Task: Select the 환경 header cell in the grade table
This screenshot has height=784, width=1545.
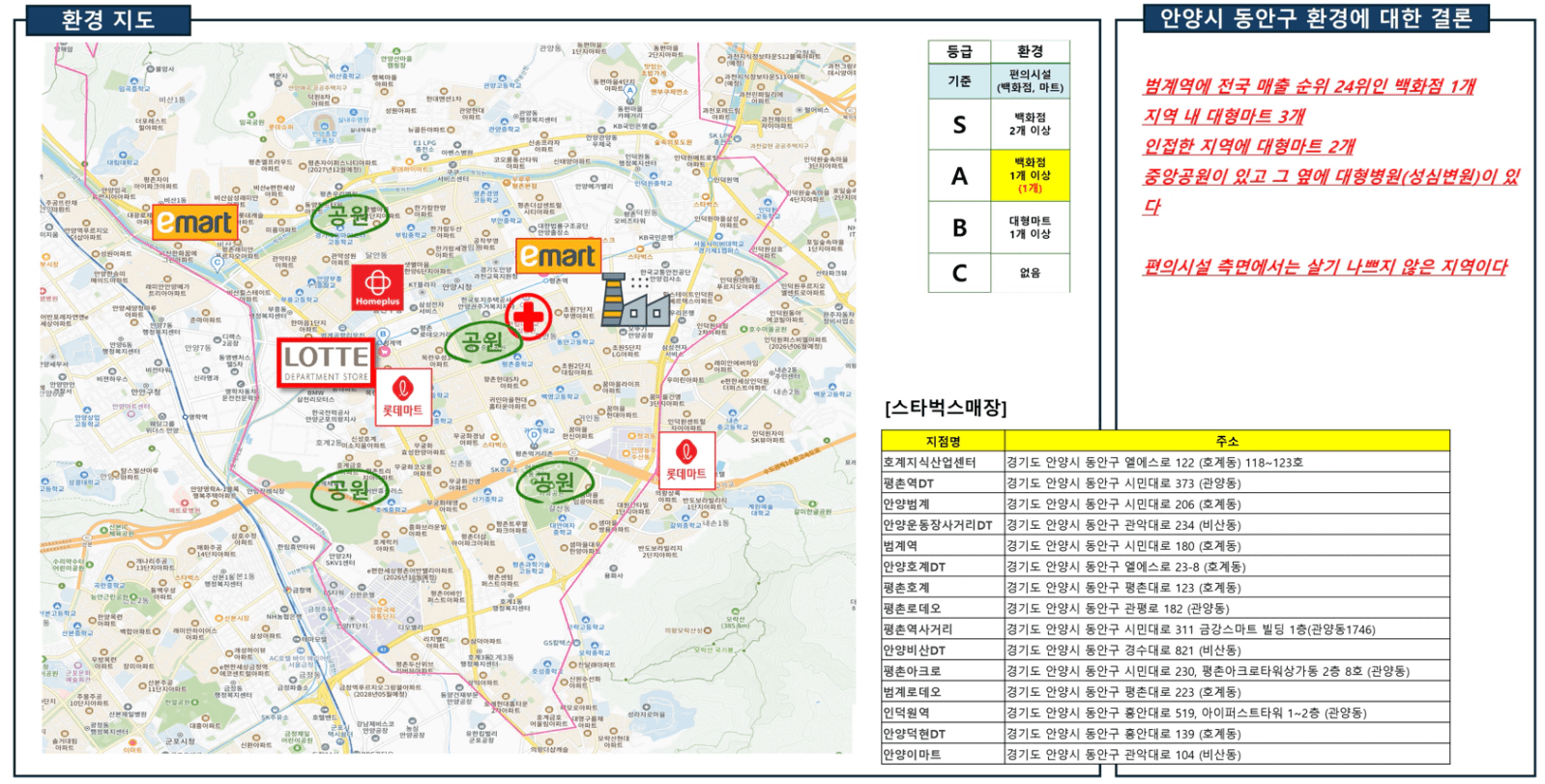Action: pyautogui.click(x=1031, y=52)
